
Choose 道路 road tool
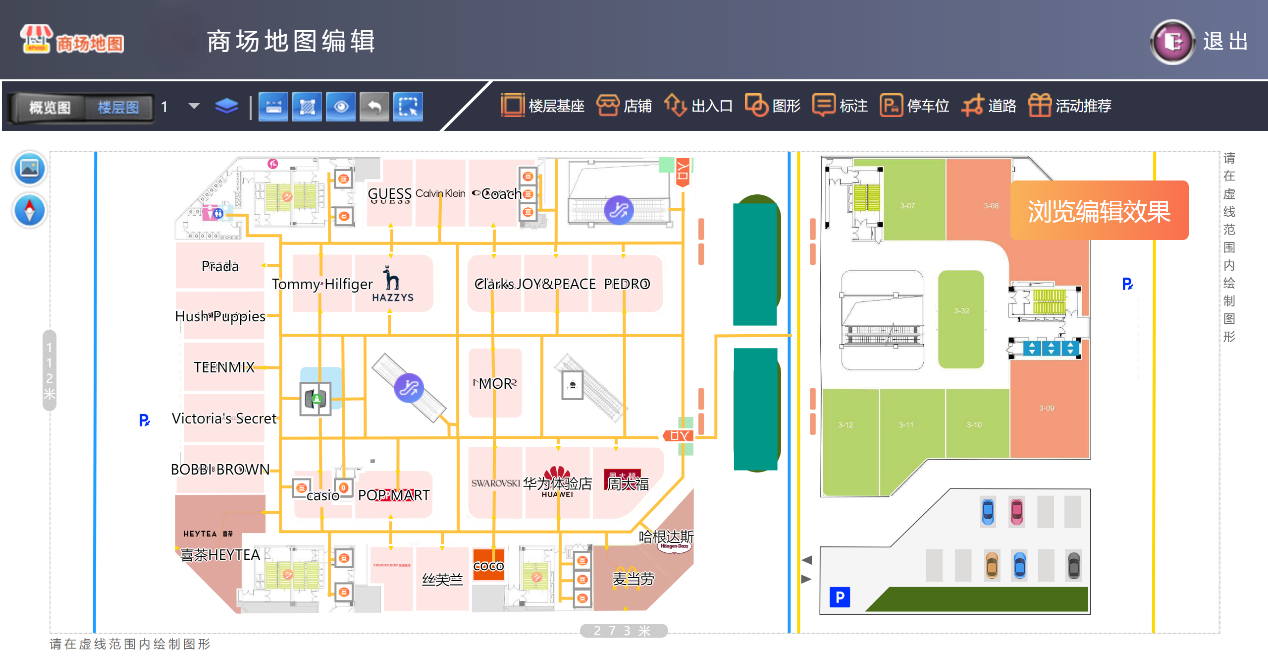tap(989, 106)
